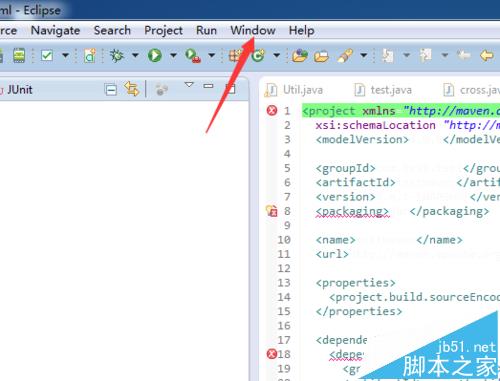Image resolution: width=500 pixels, height=381 pixels.
Task: Click the <project xmlns text on line 1
Action: [349, 111]
